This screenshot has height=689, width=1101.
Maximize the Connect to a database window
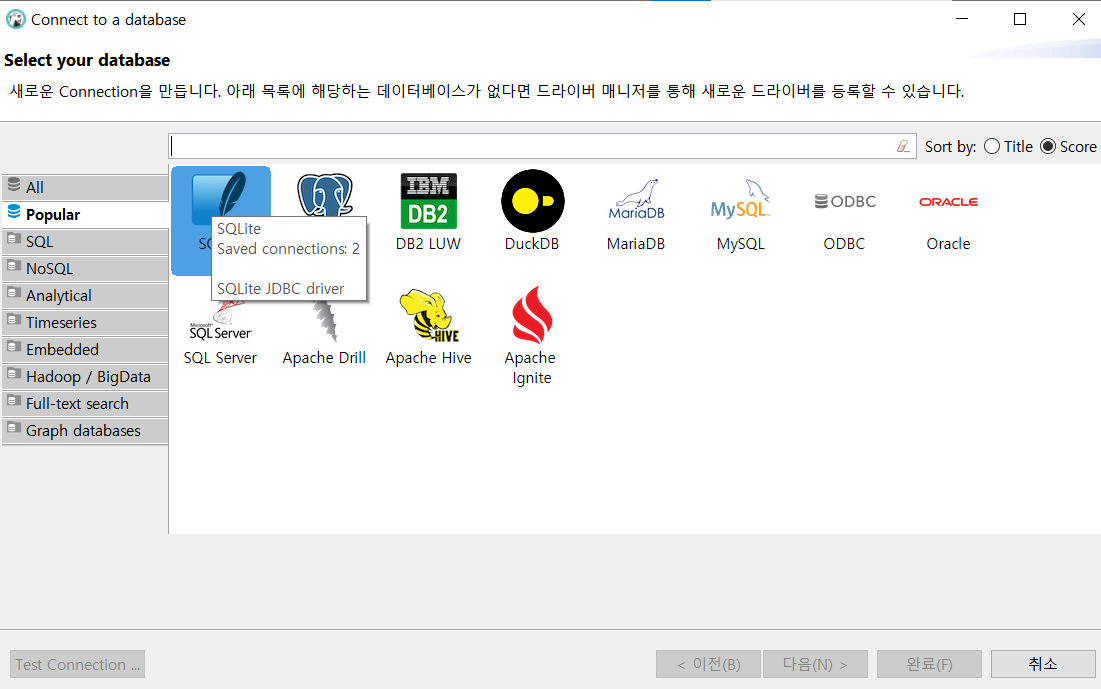click(1020, 19)
